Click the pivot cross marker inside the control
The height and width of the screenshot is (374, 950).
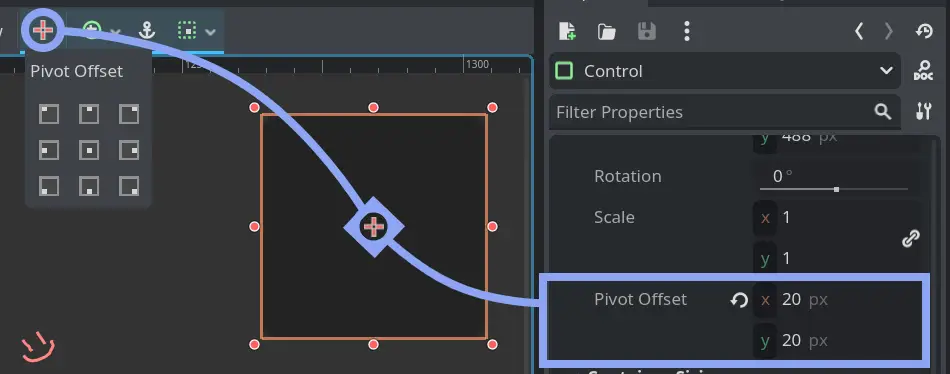[x=374, y=227]
